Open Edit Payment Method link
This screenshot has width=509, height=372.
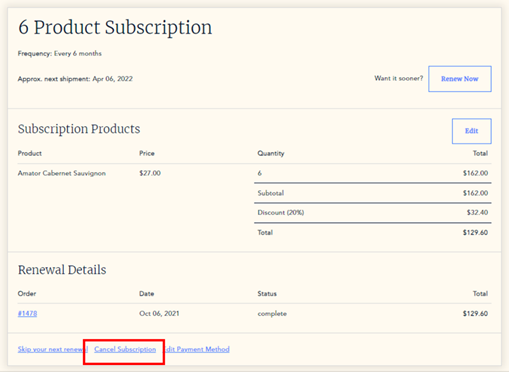[x=197, y=349]
